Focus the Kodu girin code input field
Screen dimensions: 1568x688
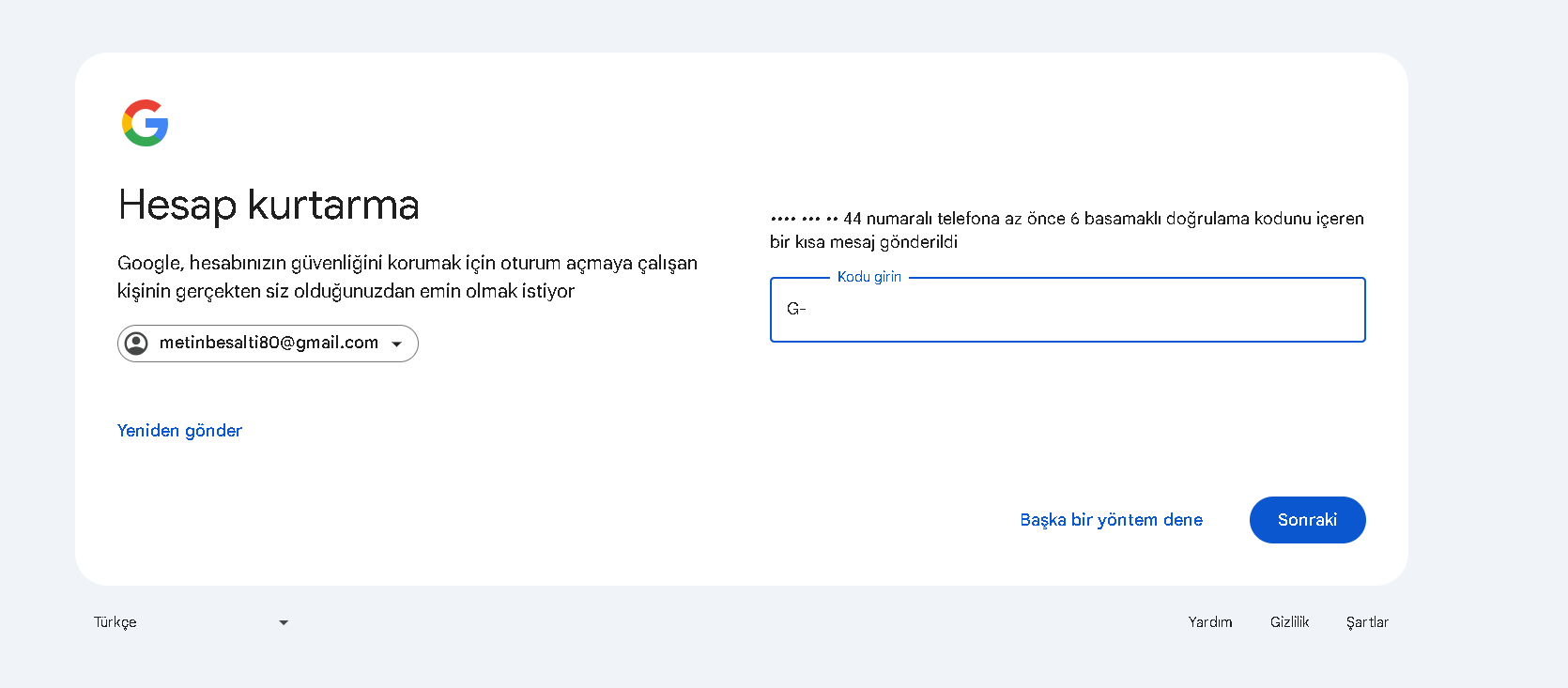pos(1068,310)
